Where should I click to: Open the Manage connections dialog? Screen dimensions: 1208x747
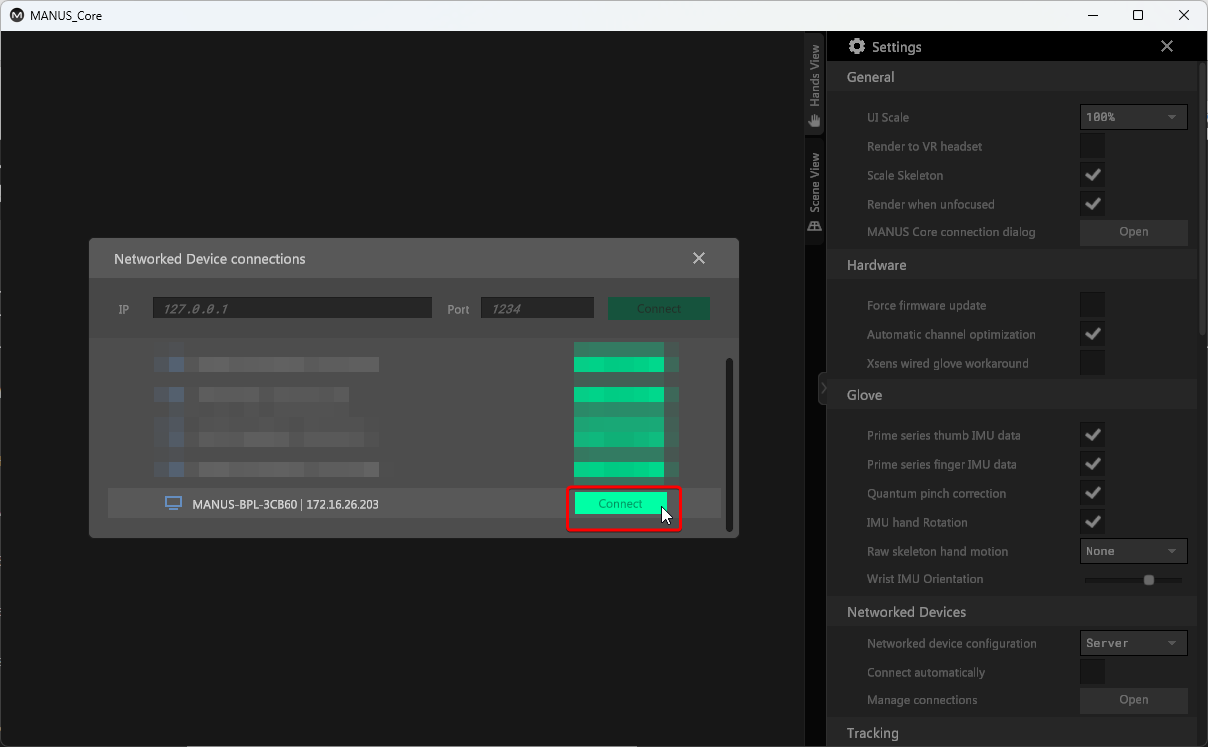(x=1133, y=700)
